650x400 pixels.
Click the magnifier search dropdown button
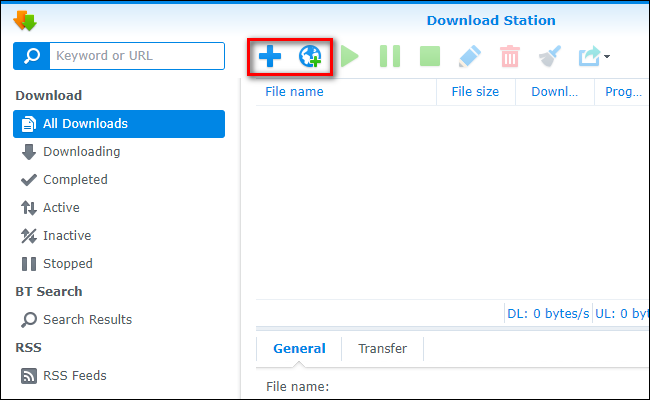click(x=30, y=56)
